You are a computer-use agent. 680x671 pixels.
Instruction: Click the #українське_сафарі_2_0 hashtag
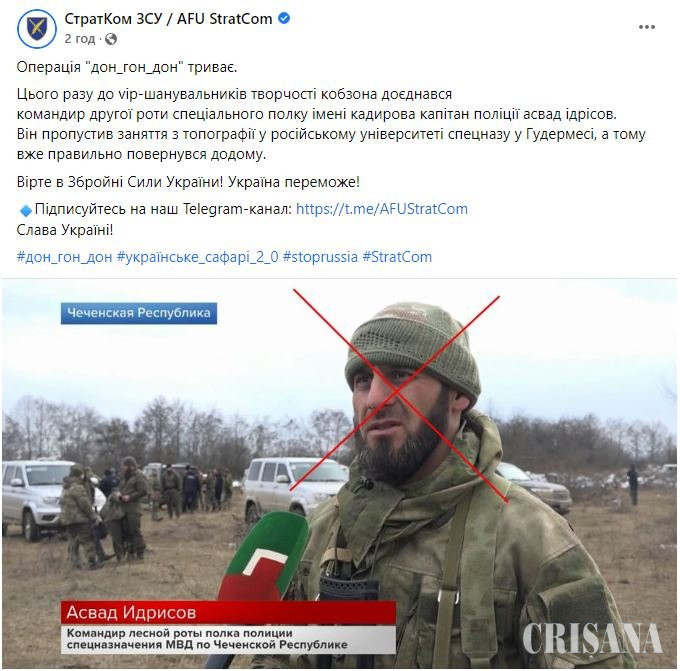point(198,257)
